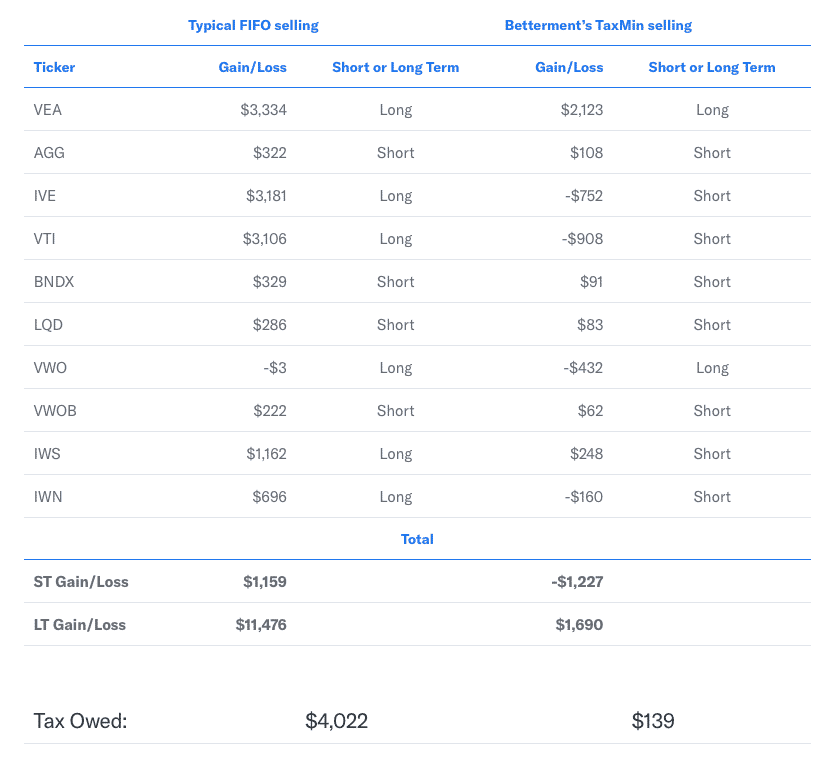The image size is (838, 769).
Task: Pick the '$83' TaxMin value
Action: point(590,325)
